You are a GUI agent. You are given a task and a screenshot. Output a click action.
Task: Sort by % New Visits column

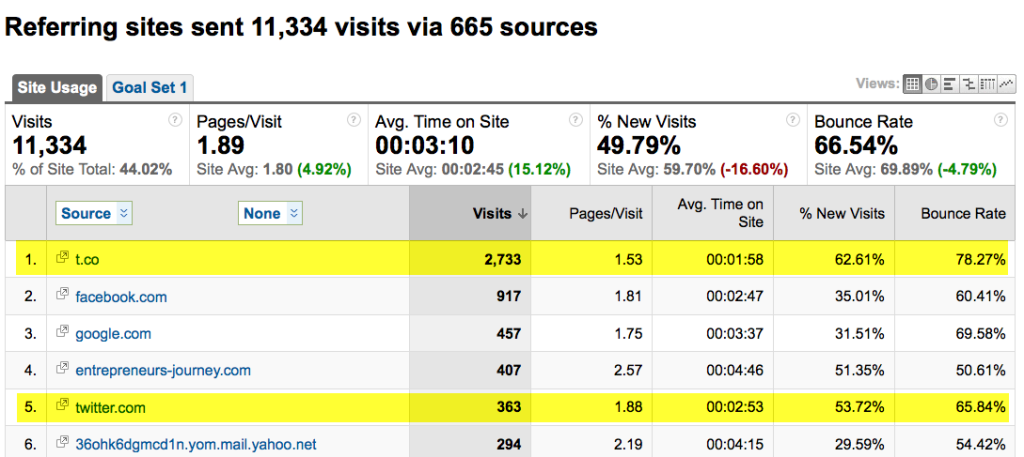tap(834, 213)
